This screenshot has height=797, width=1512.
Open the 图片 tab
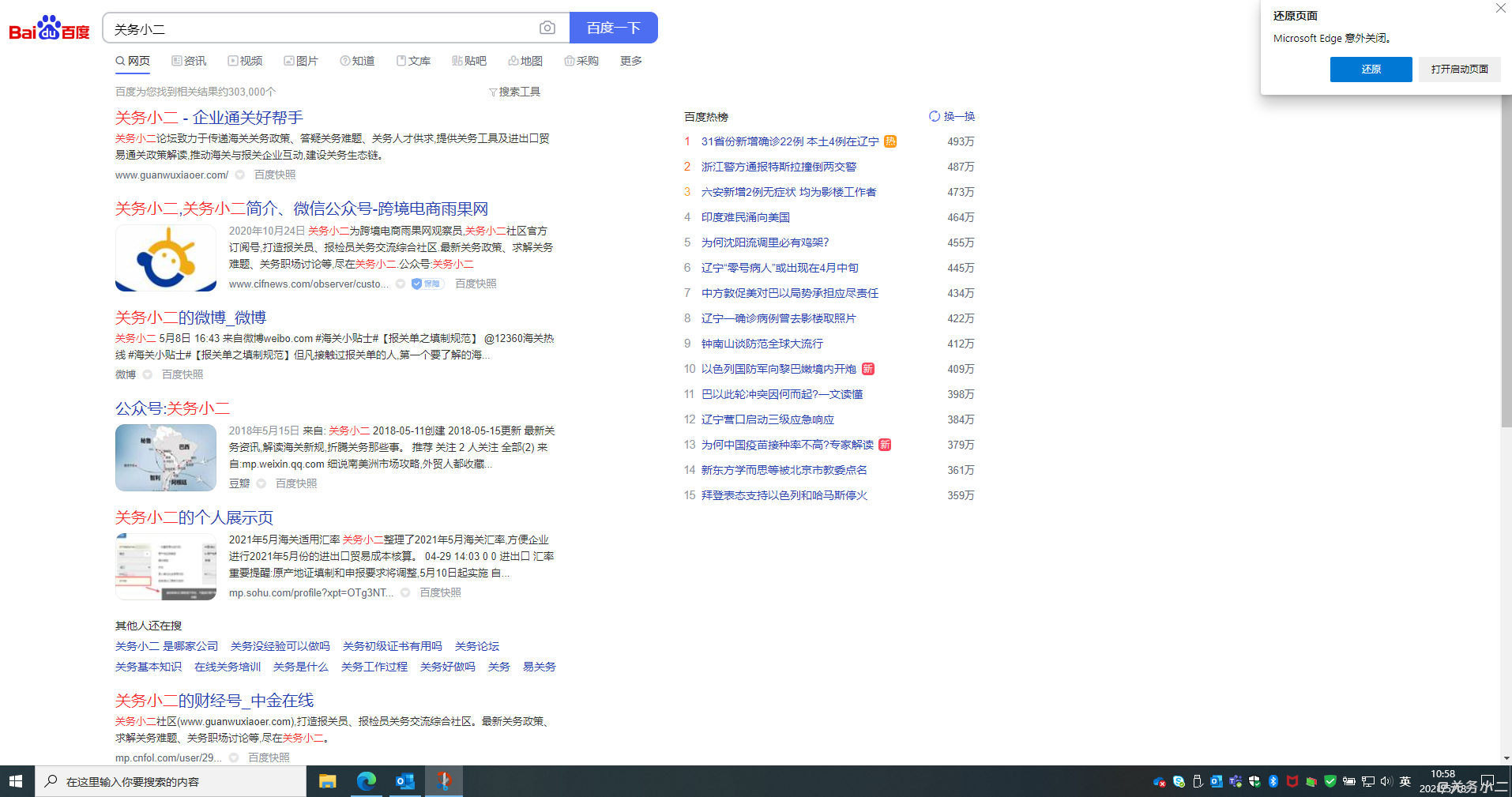click(x=301, y=61)
